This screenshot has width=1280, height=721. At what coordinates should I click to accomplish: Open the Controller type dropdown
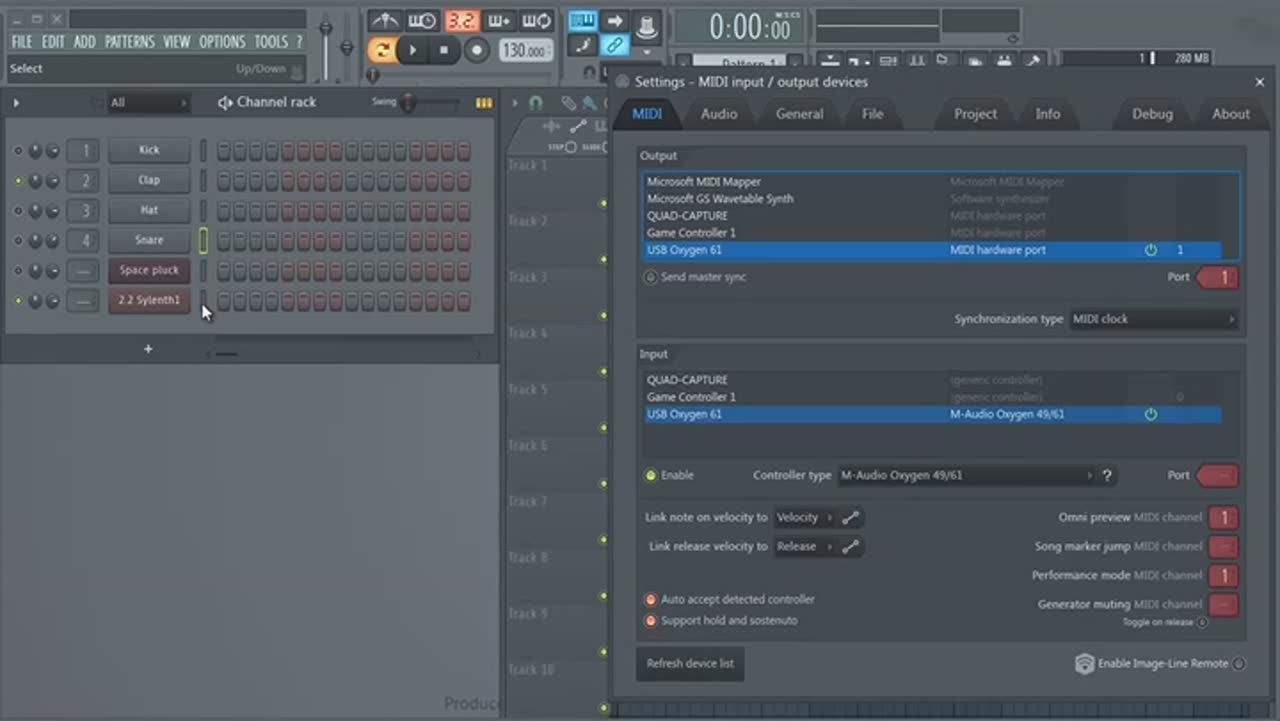click(966, 476)
